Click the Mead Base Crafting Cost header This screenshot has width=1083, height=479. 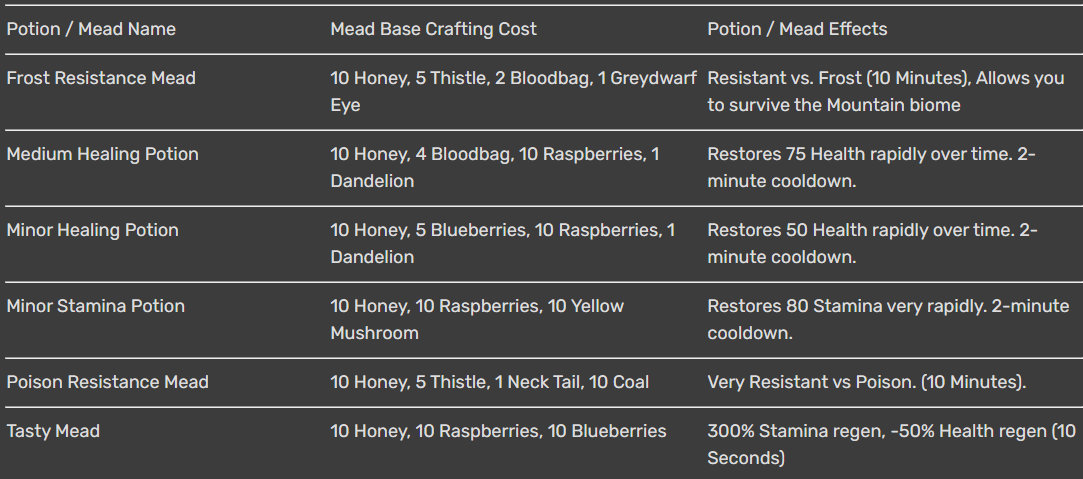click(433, 29)
